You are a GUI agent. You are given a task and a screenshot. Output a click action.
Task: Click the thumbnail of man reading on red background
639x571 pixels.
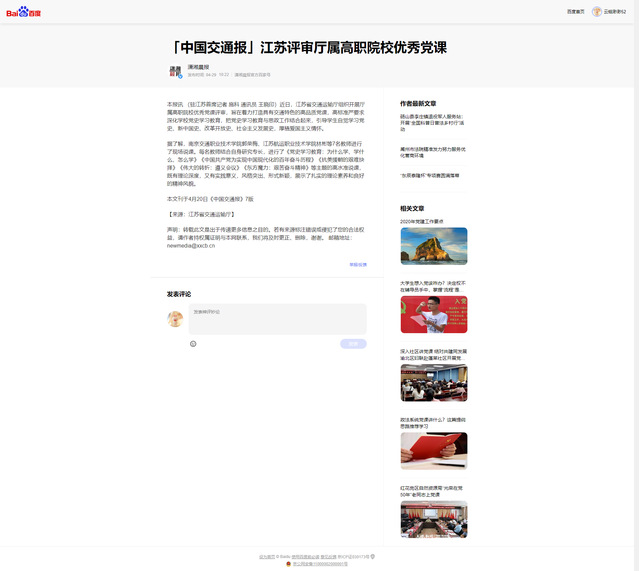[x=433, y=314]
